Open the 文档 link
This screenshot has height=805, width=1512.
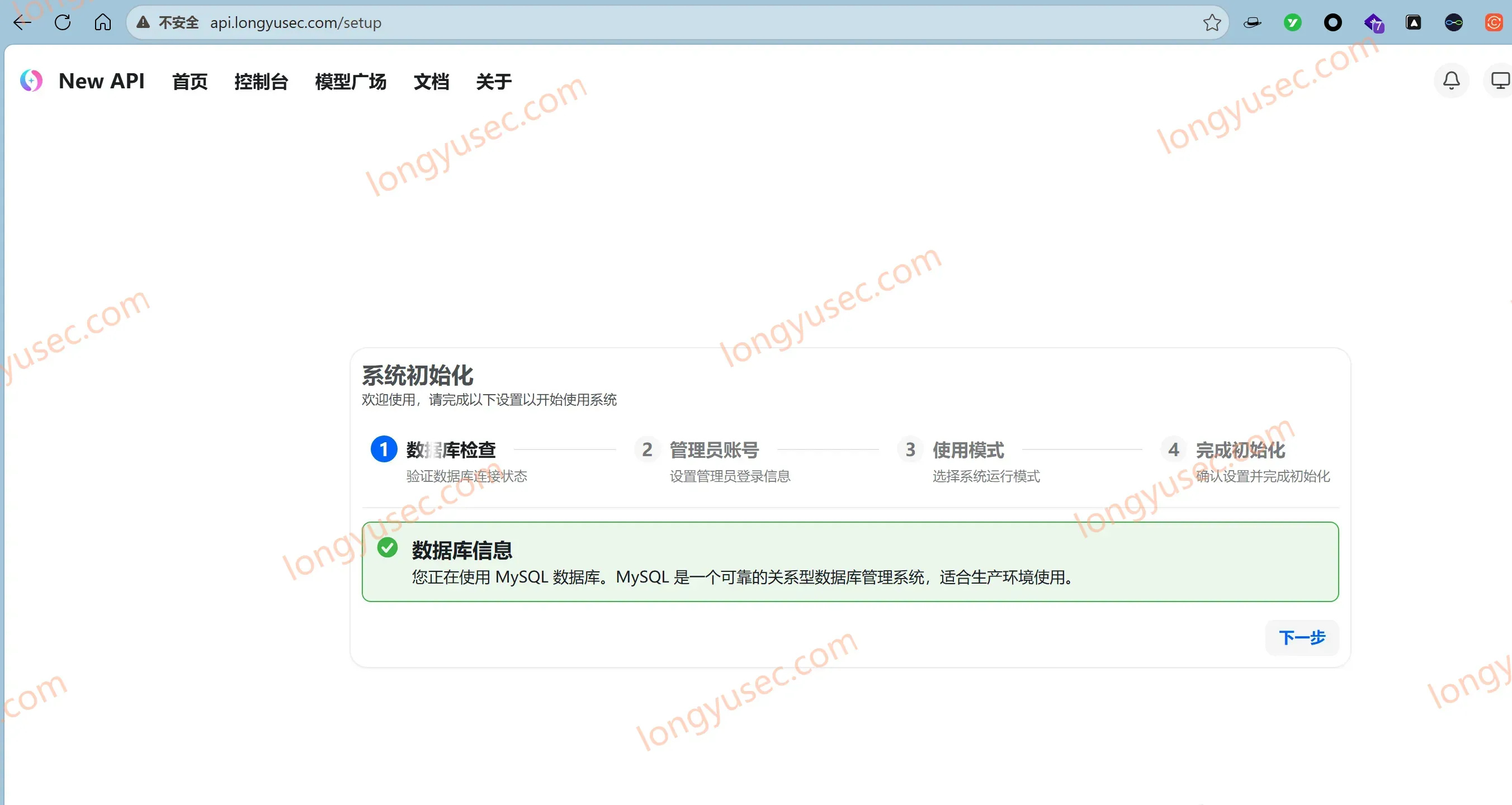432,82
